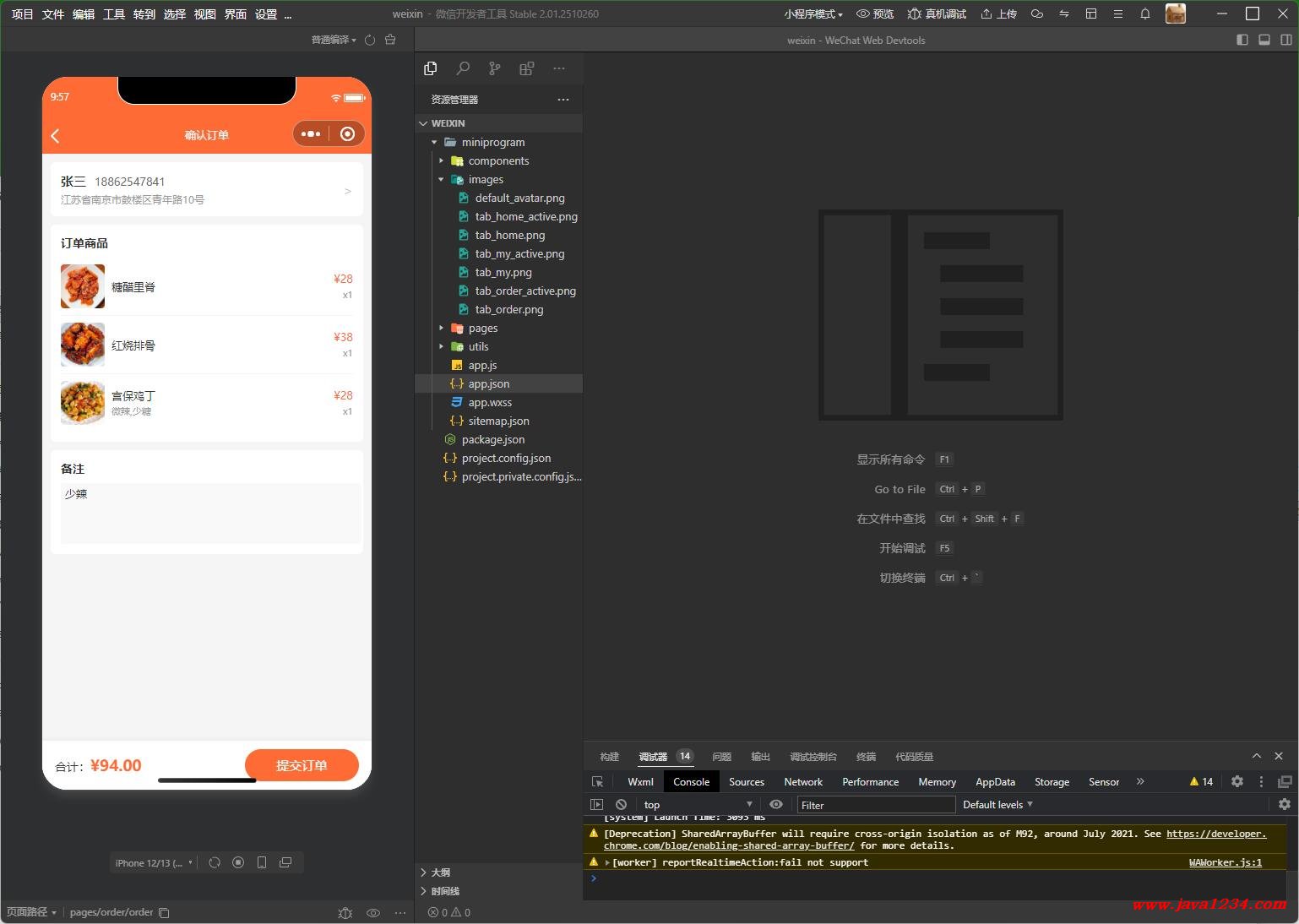Viewport: 1299px width, 924px height.
Task: Open the 工具 menu
Action: tap(114, 14)
